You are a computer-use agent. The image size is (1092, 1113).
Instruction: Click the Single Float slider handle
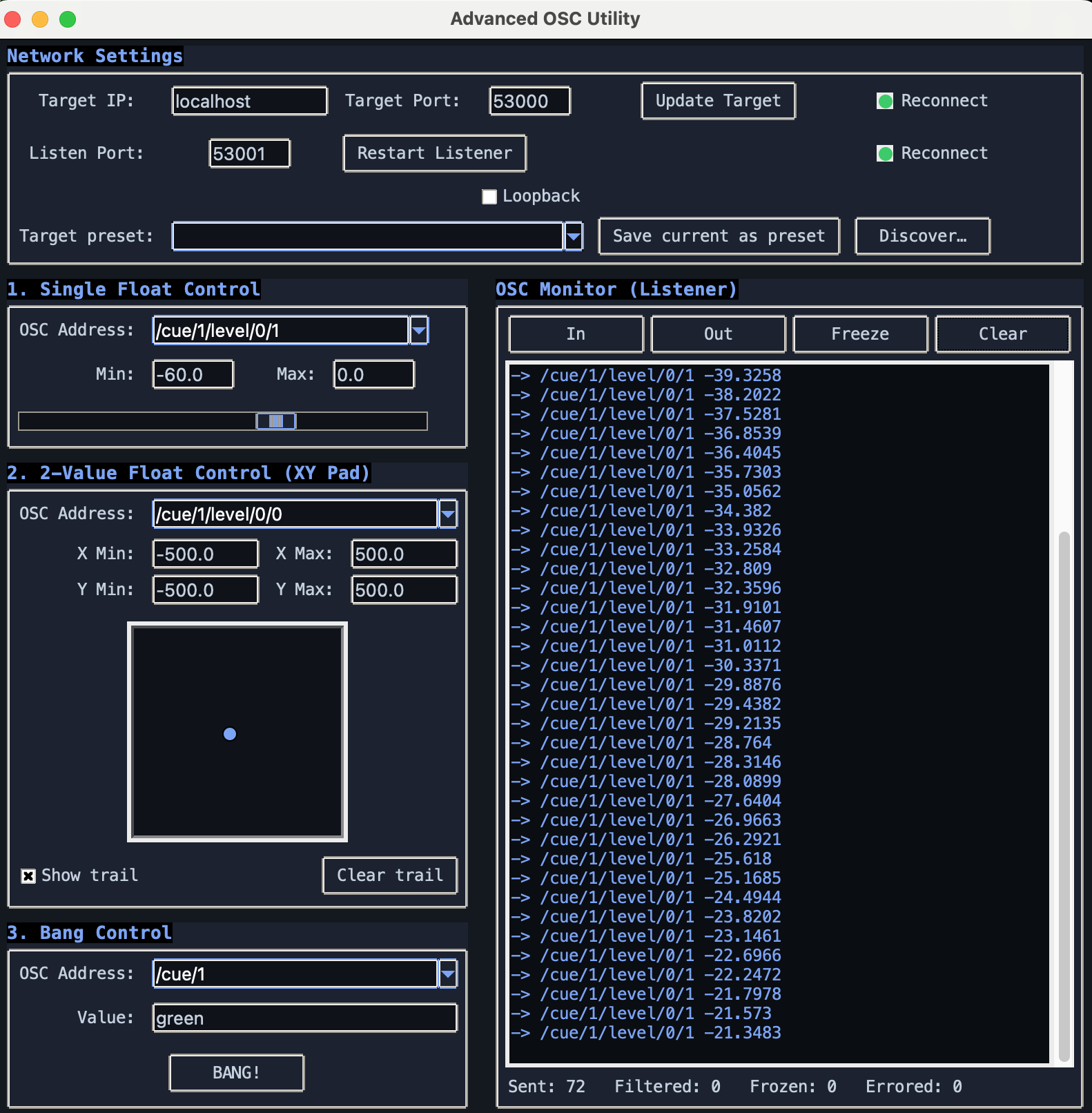pos(276,421)
